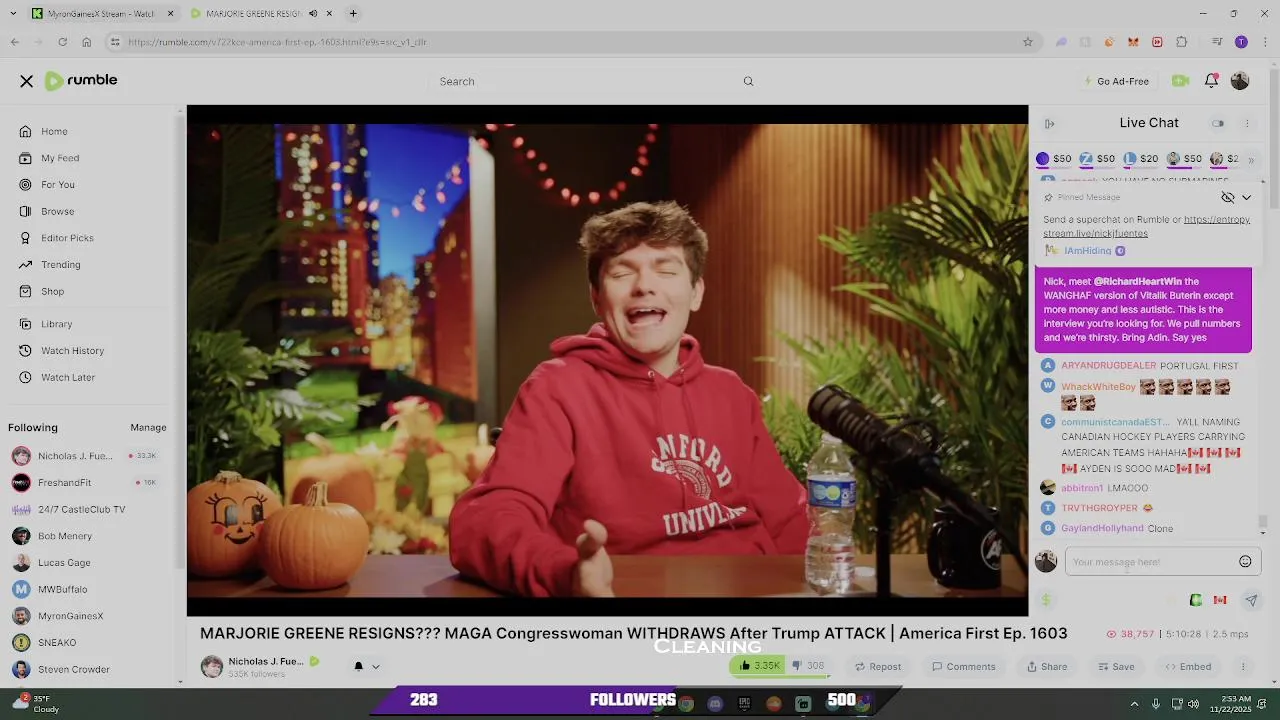This screenshot has width=1280, height=720.
Task: Open the Comments button
Action: [x=964, y=666]
